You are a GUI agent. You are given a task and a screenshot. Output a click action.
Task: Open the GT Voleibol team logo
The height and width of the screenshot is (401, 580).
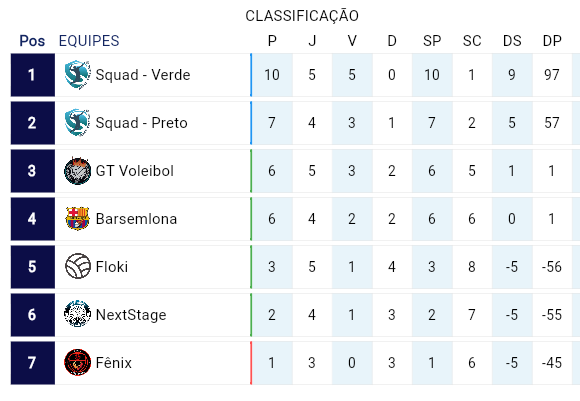(77, 171)
